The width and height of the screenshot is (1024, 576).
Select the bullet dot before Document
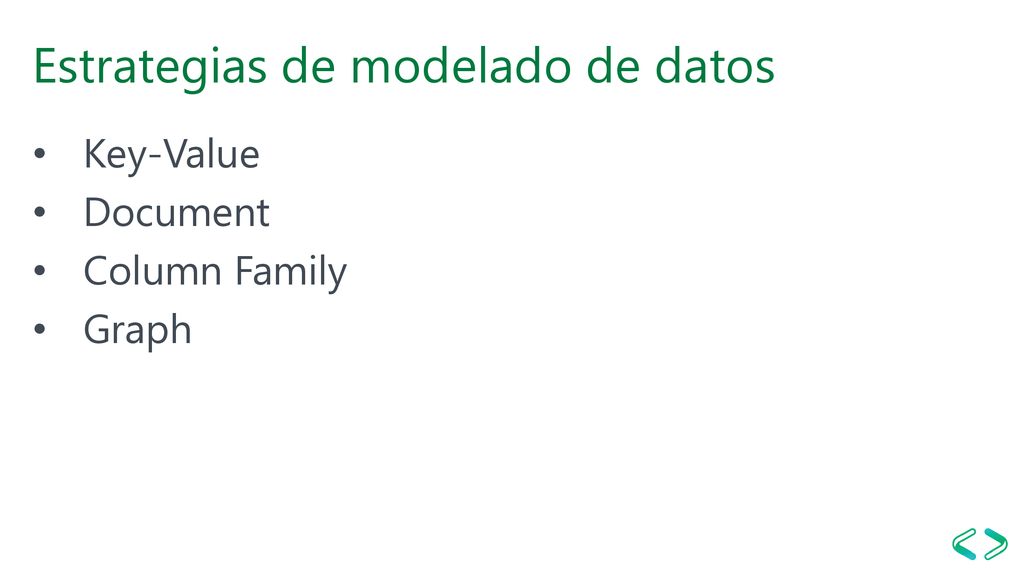coord(40,213)
